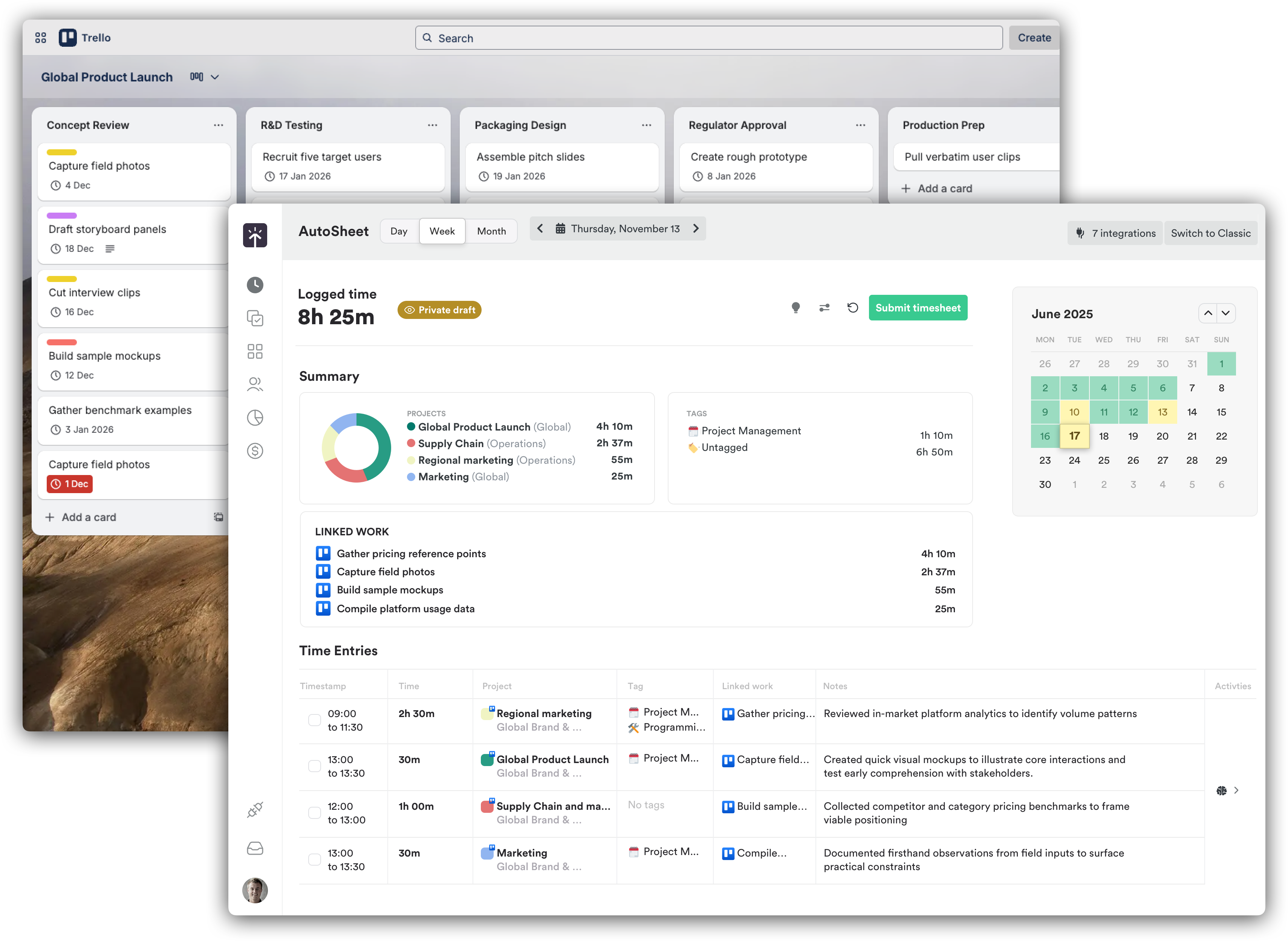Click the Trello search field

tap(708, 38)
